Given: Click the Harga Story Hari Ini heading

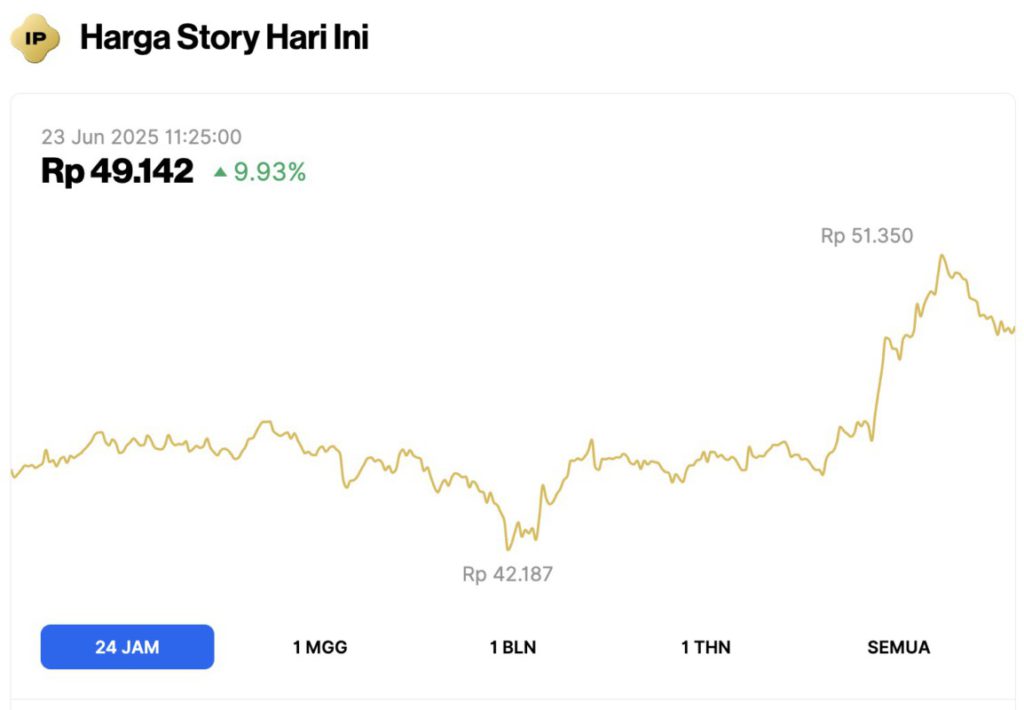Looking at the screenshot, I should coord(224,39).
